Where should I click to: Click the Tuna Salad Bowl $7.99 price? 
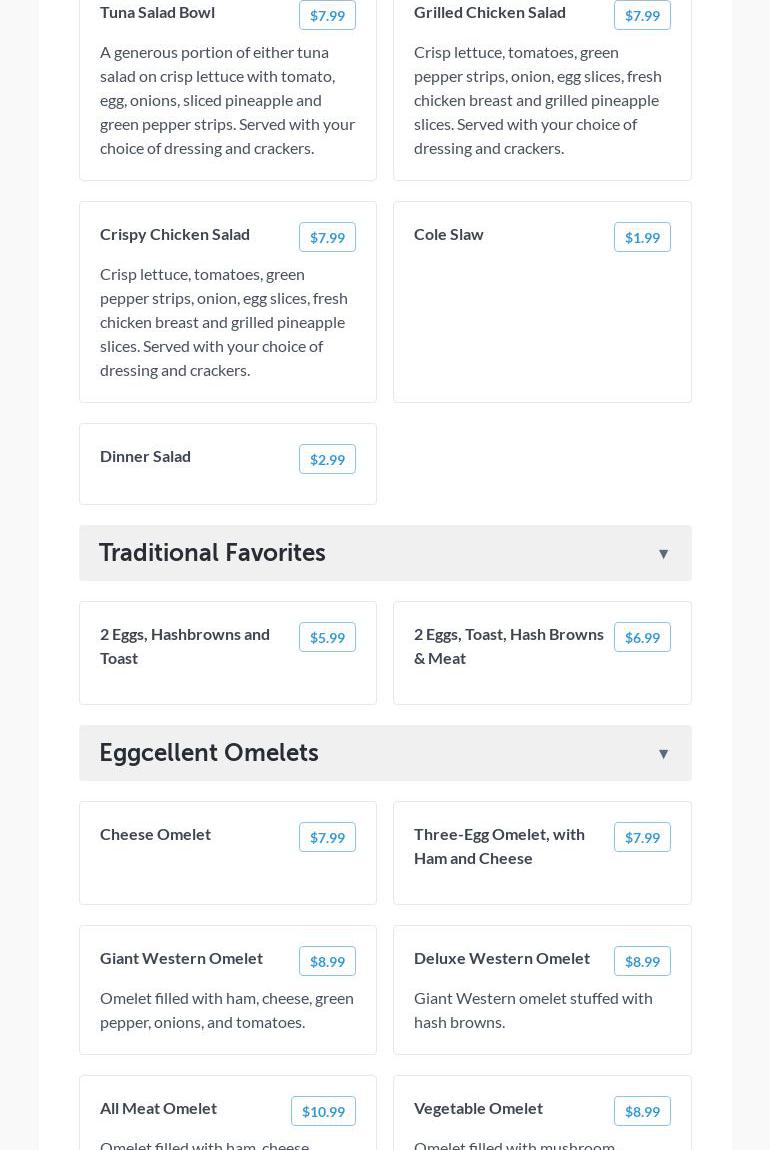point(327,15)
